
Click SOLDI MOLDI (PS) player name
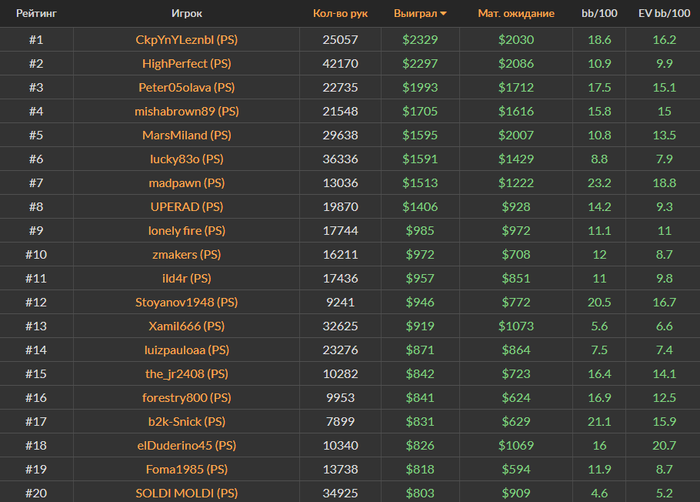[x=187, y=493]
